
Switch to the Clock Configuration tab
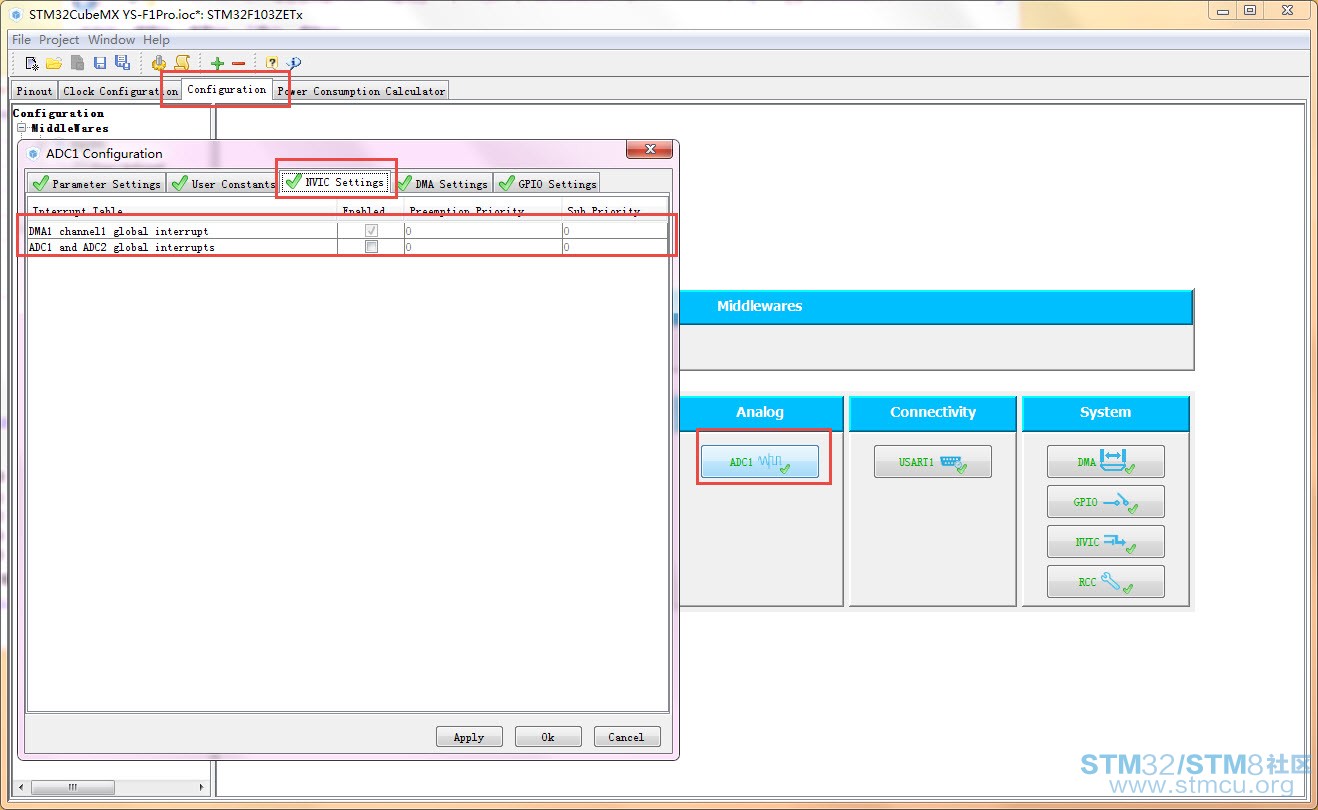(x=119, y=91)
